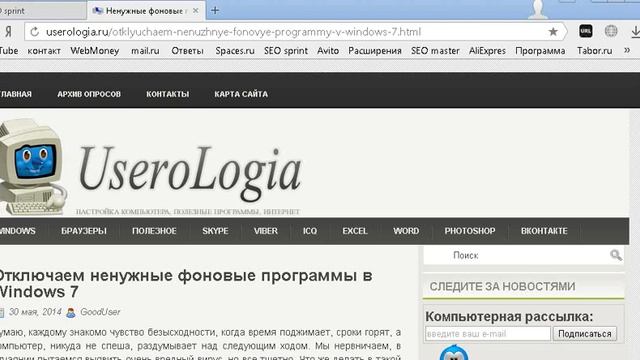640x360 pixels.
Task: Open the SEO master bookmark
Action: pyautogui.click(x=435, y=51)
